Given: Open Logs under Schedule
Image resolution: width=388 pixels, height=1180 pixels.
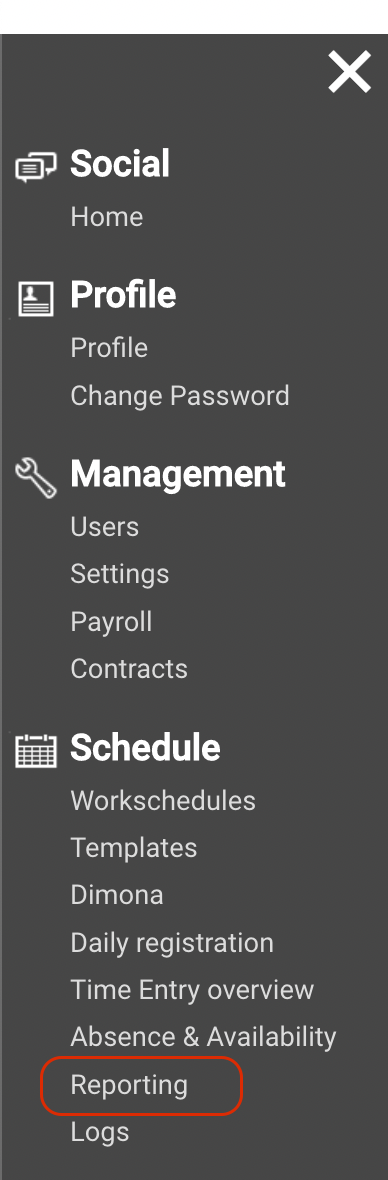Looking at the screenshot, I should point(100,1133).
